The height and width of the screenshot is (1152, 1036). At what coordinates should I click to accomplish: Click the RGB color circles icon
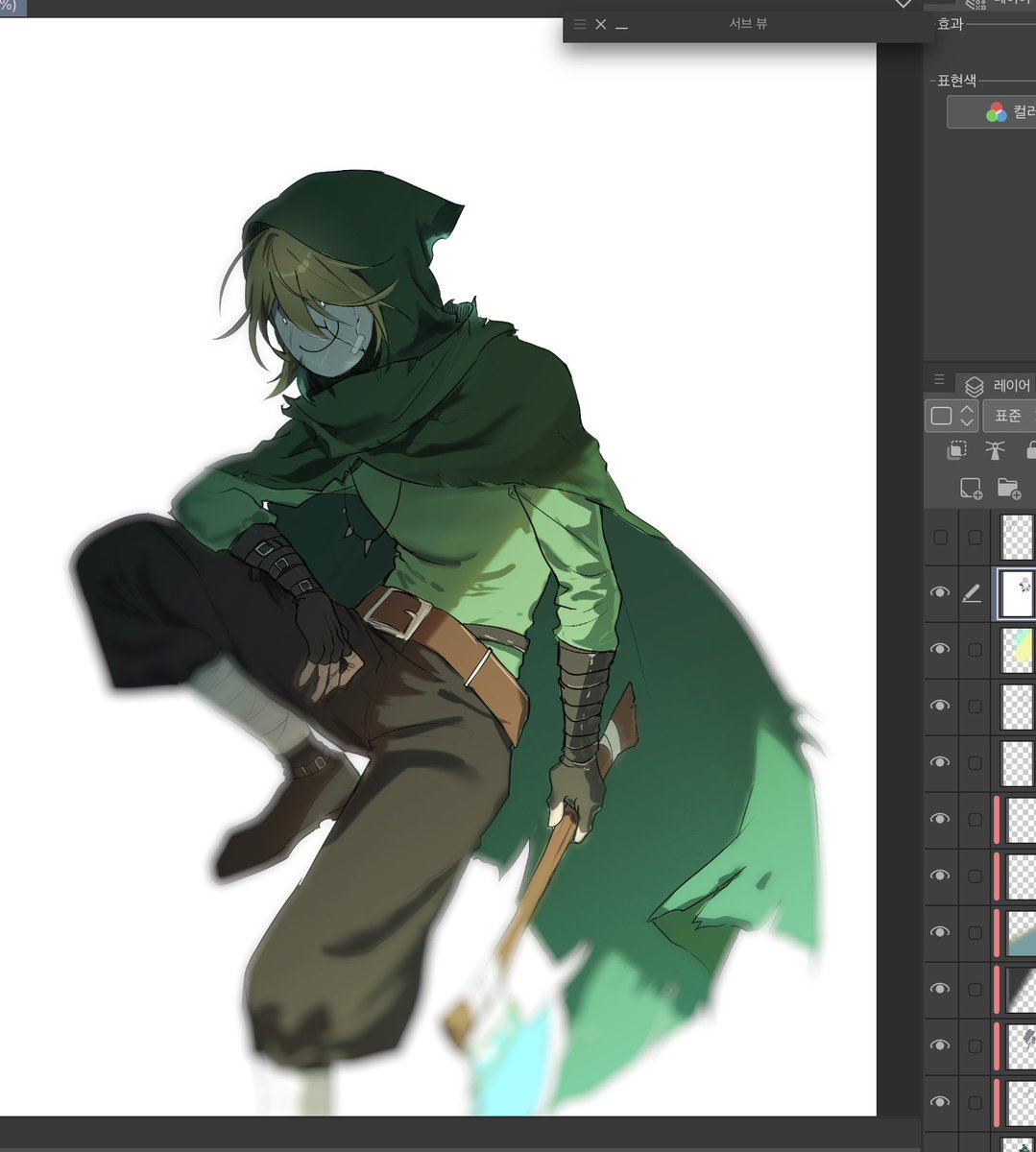[996, 112]
